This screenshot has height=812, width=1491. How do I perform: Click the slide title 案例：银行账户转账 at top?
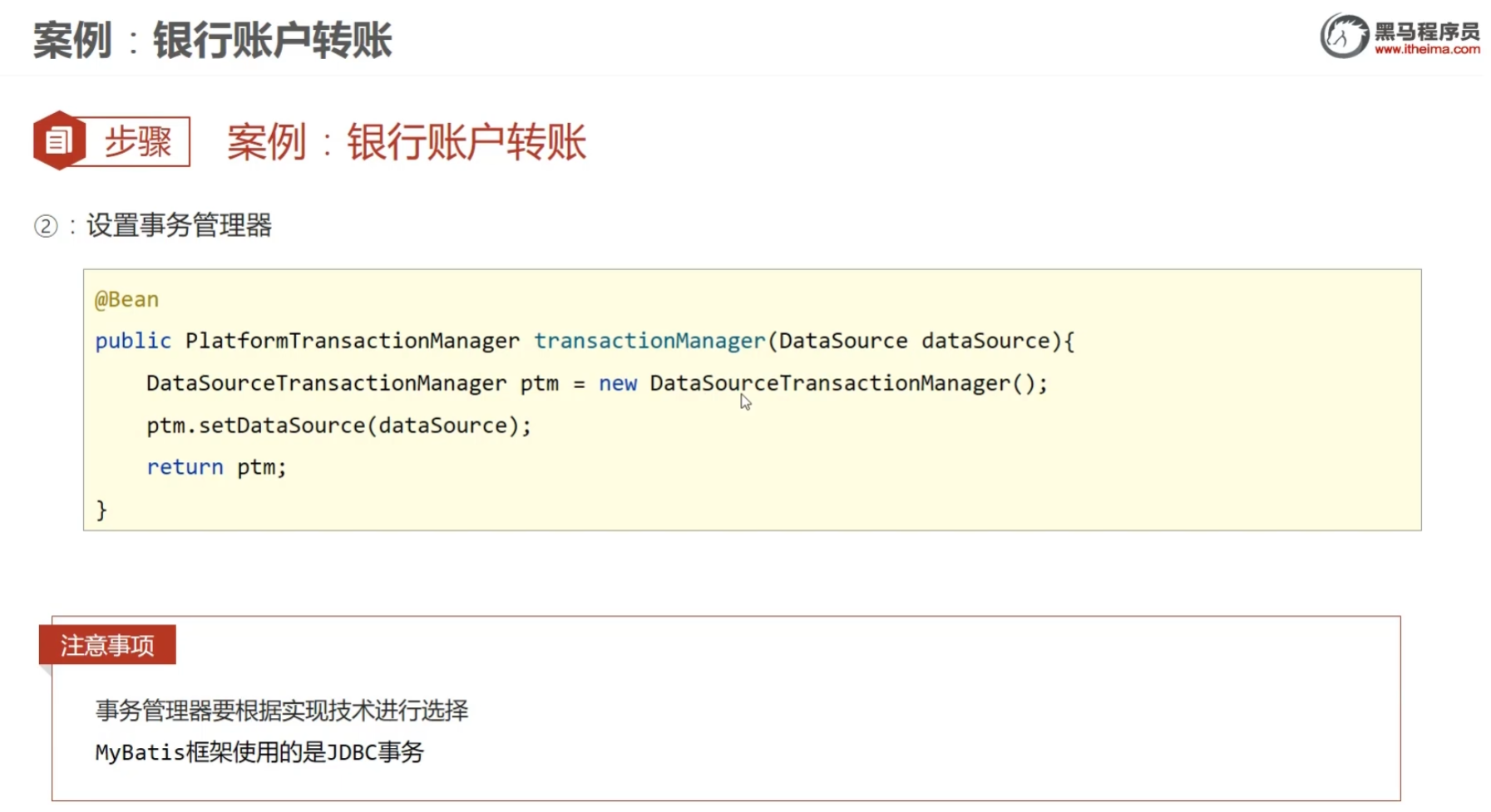click(213, 40)
